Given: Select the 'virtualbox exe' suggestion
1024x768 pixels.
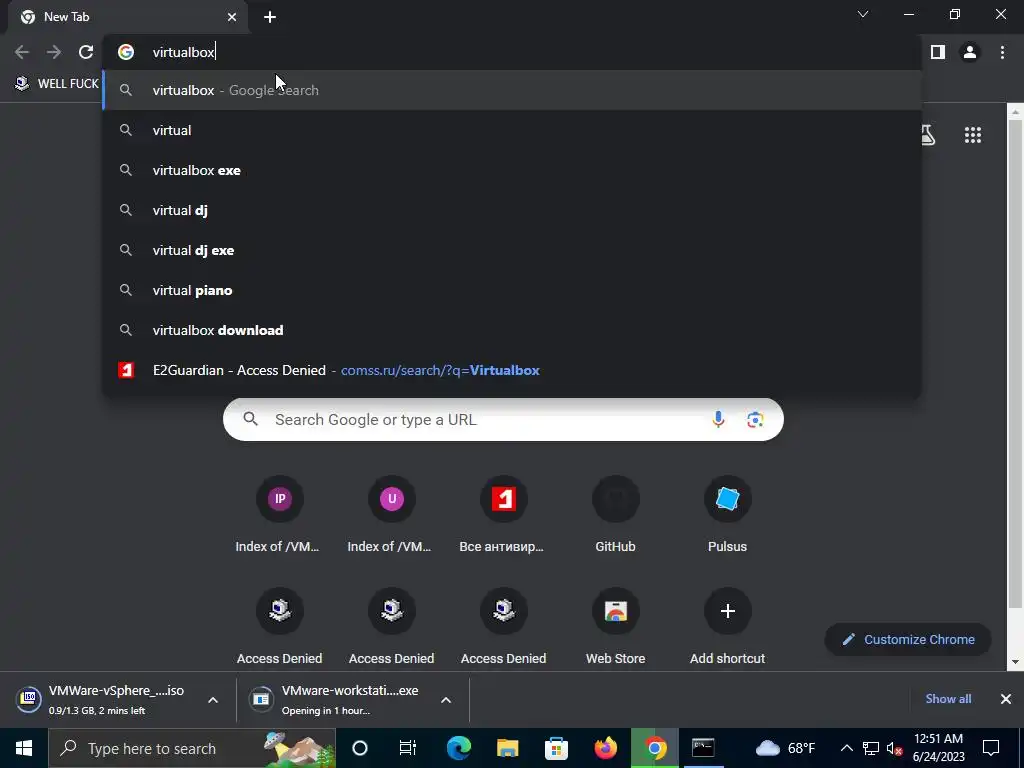Looking at the screenshot, I should [512, 170].
